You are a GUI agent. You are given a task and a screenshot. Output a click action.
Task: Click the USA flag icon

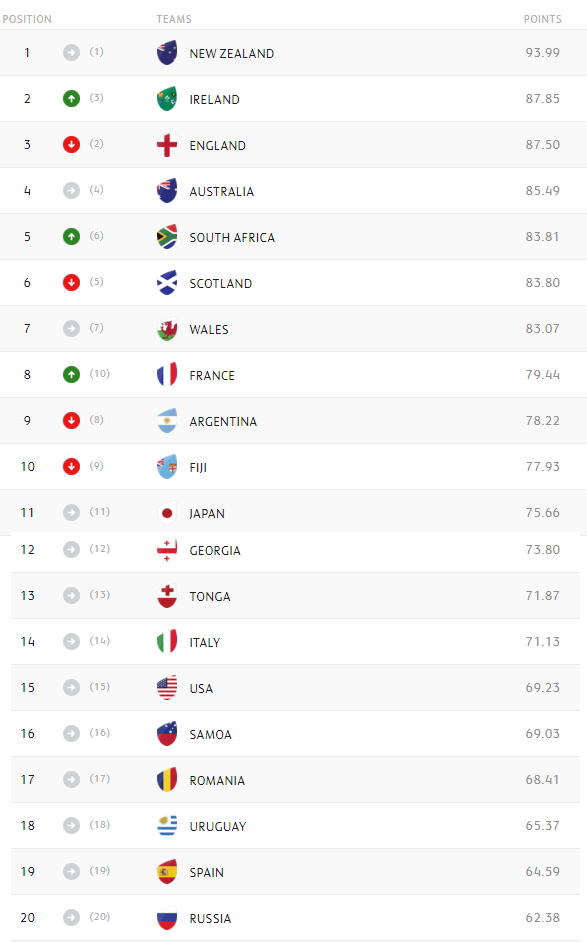(x=167, y=688)
